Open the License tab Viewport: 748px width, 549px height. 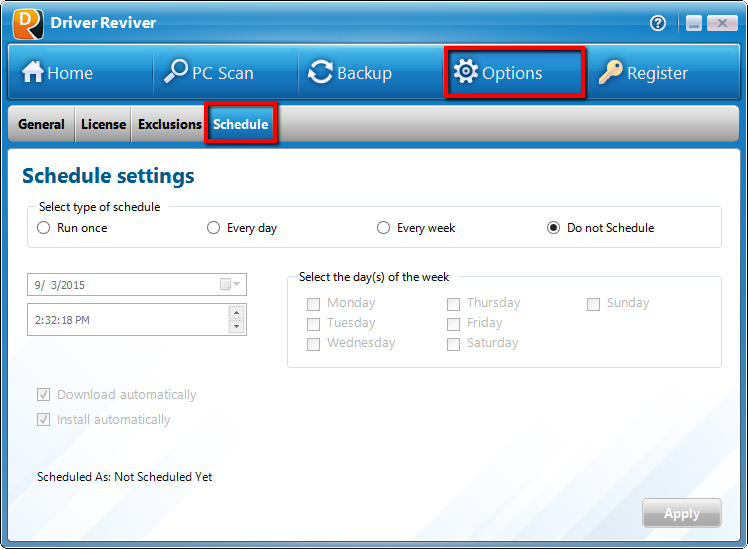pos(103,125)
